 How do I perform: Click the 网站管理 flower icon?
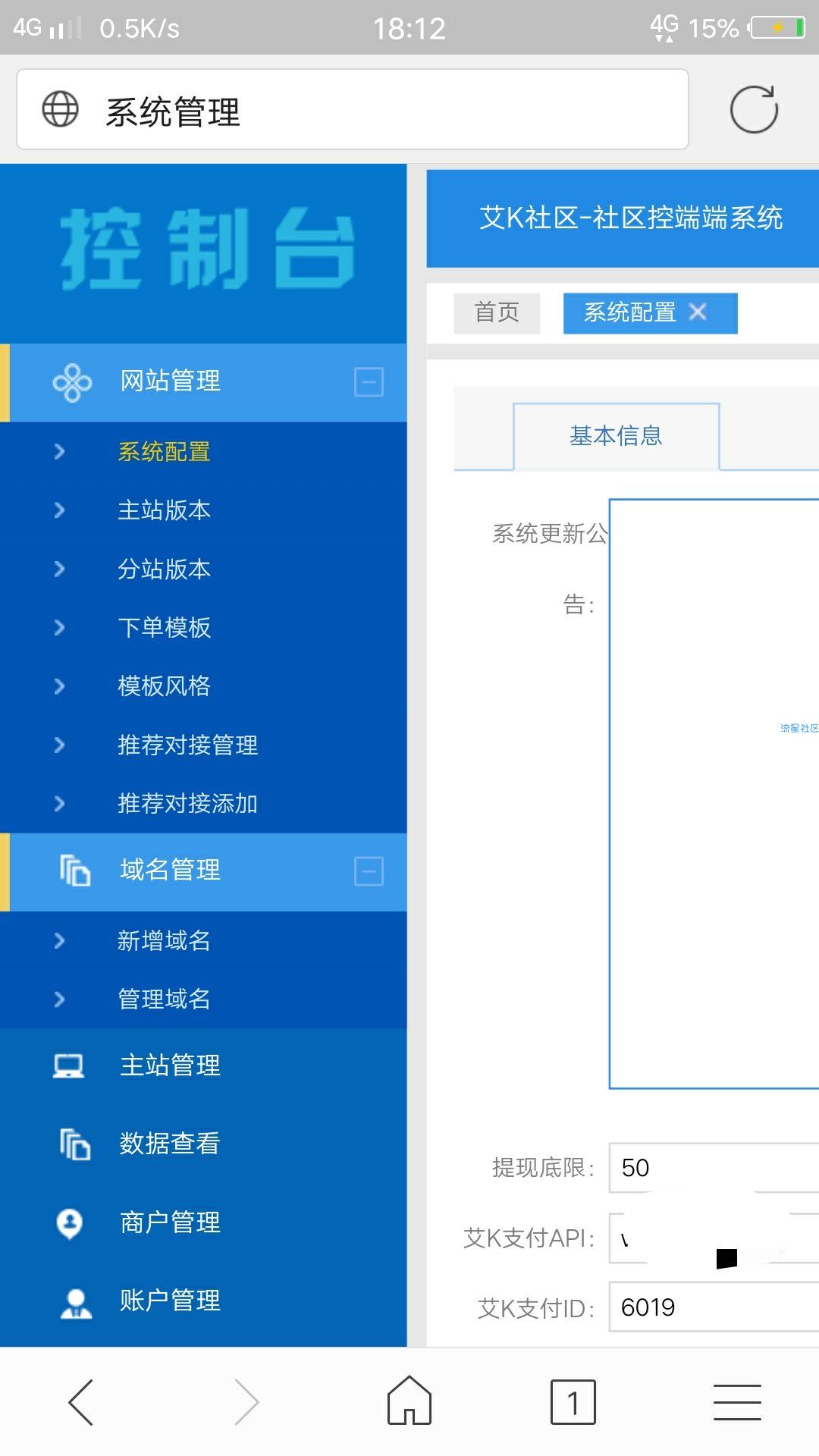click(72, 382)
